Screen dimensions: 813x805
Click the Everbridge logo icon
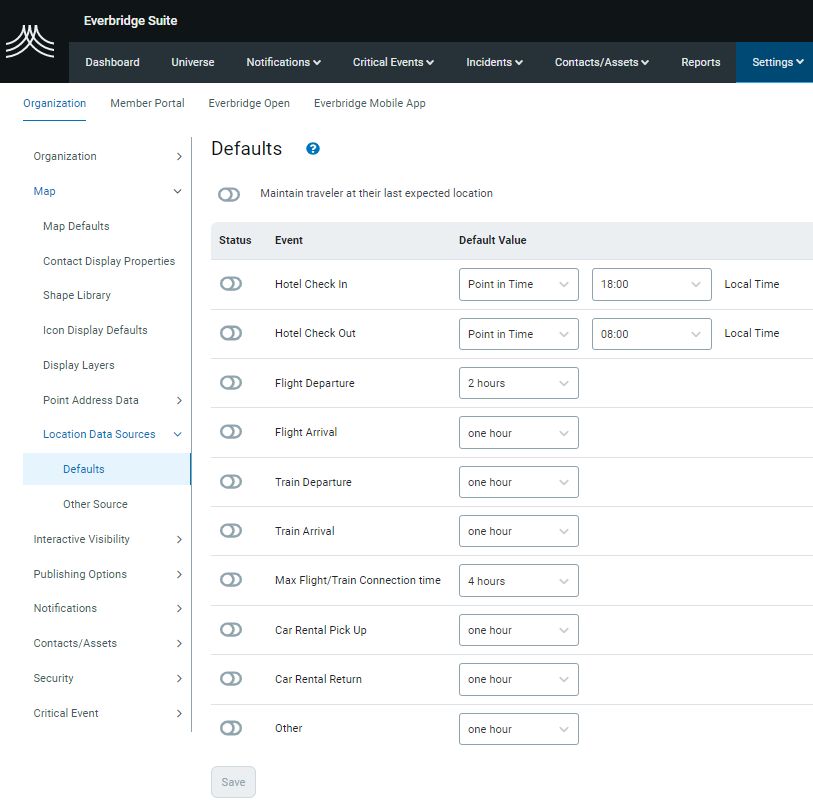pyautogui.click(x=30, y=41)
